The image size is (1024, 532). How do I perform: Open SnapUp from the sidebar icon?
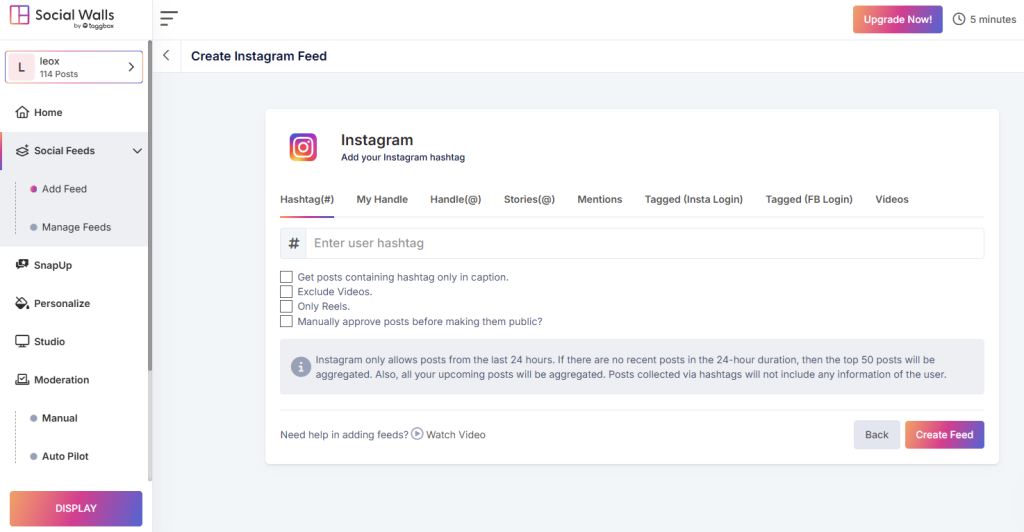(x=22, y=265)
